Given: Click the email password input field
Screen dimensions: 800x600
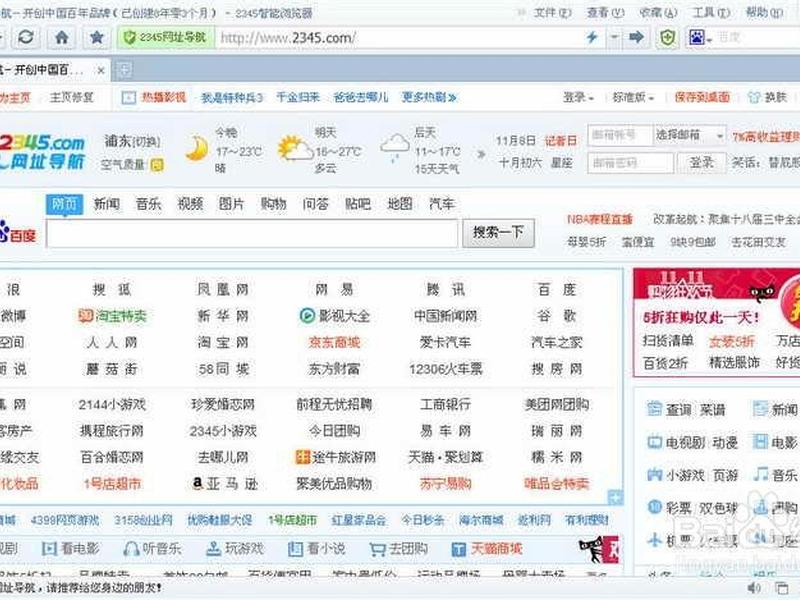Looking at the screenshot, I should 631,163.
